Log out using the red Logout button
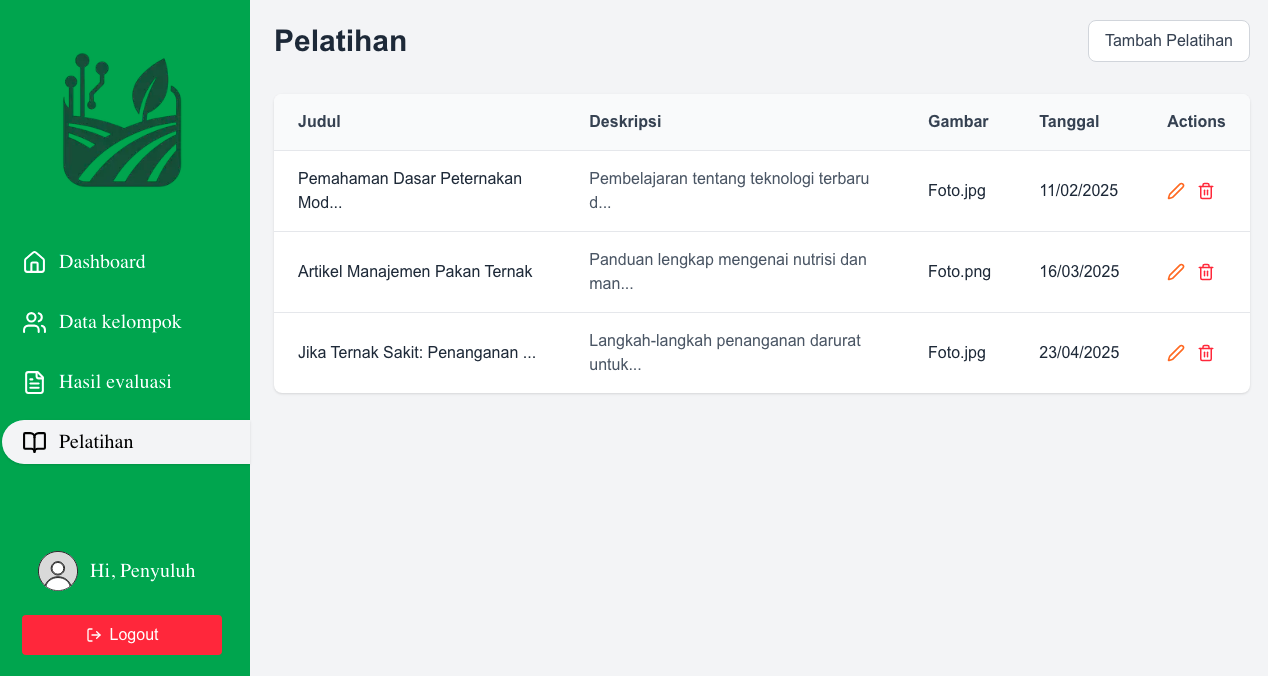This screenshot has width=1268, height=676. pos(122,635)
